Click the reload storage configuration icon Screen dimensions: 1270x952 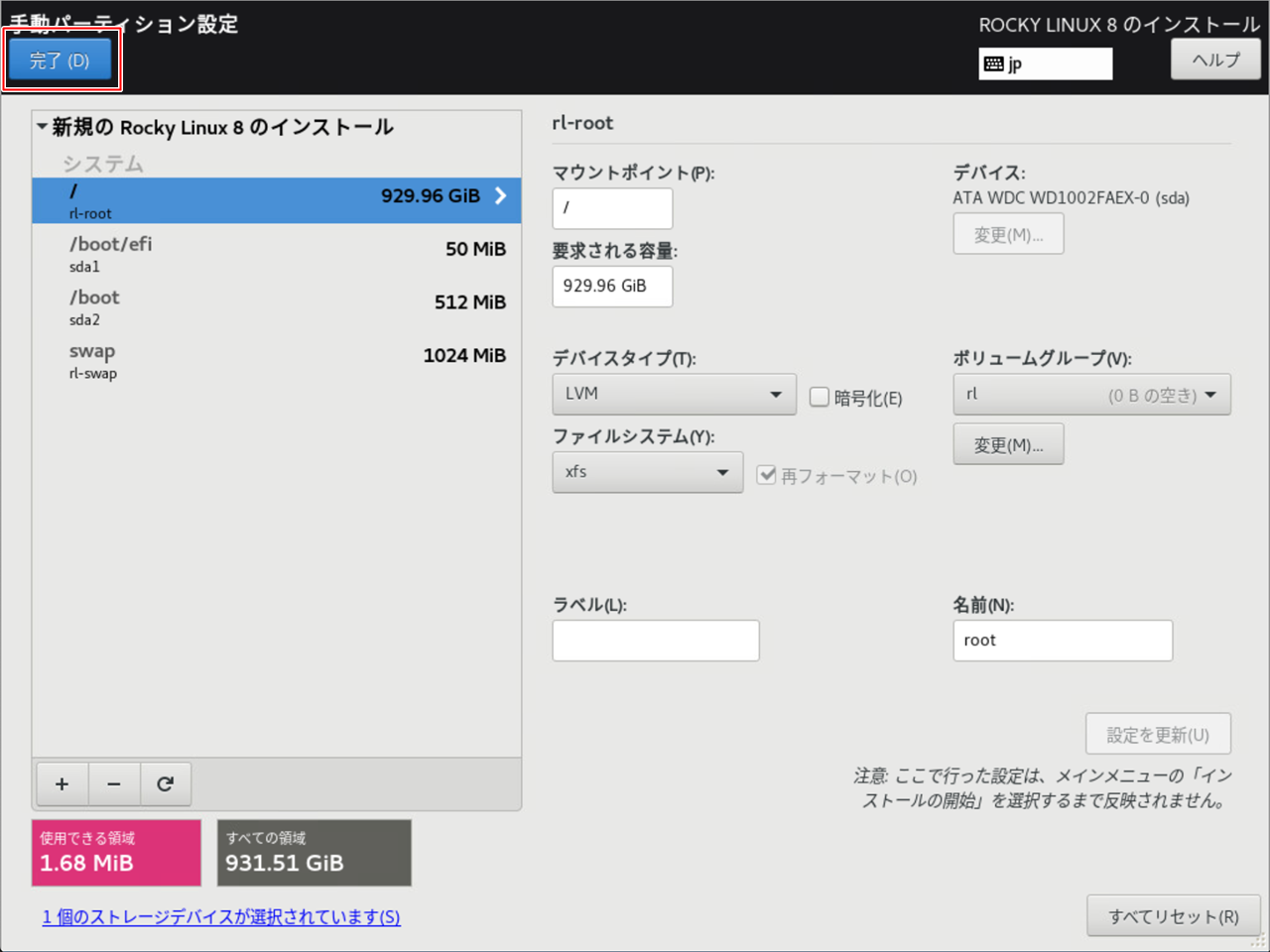166,784
